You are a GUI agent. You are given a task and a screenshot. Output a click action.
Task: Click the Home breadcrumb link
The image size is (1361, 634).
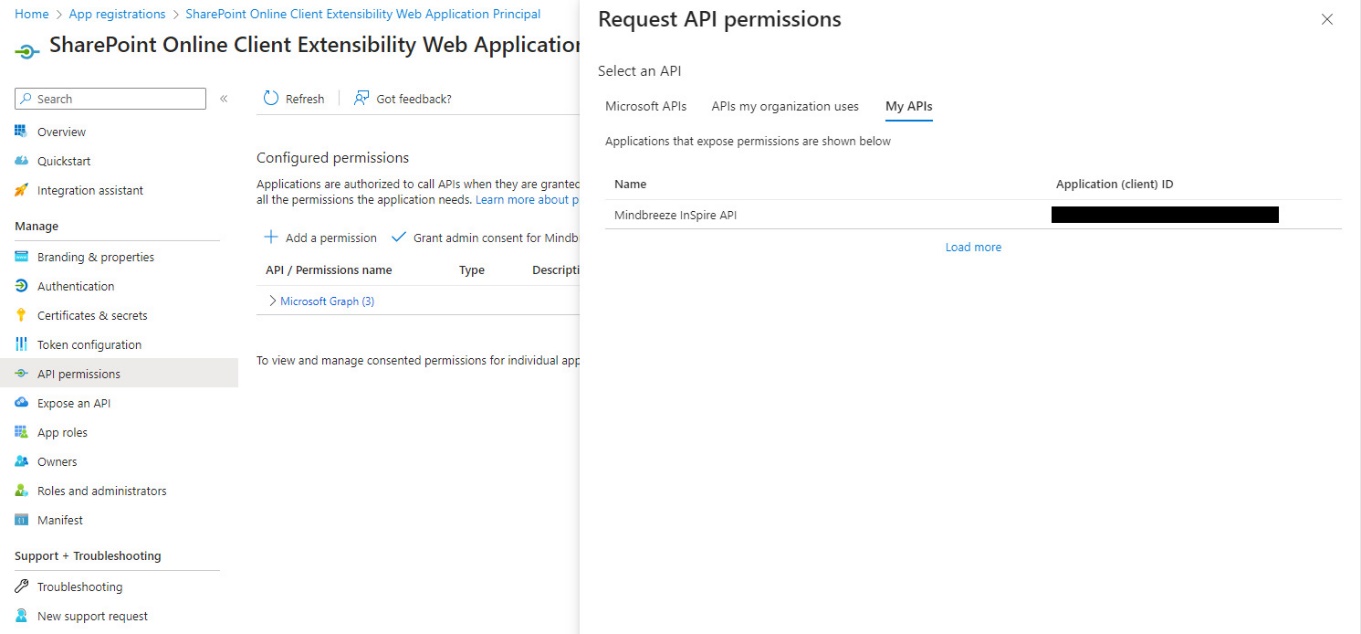pyautogui.click(x=32, y=14)
